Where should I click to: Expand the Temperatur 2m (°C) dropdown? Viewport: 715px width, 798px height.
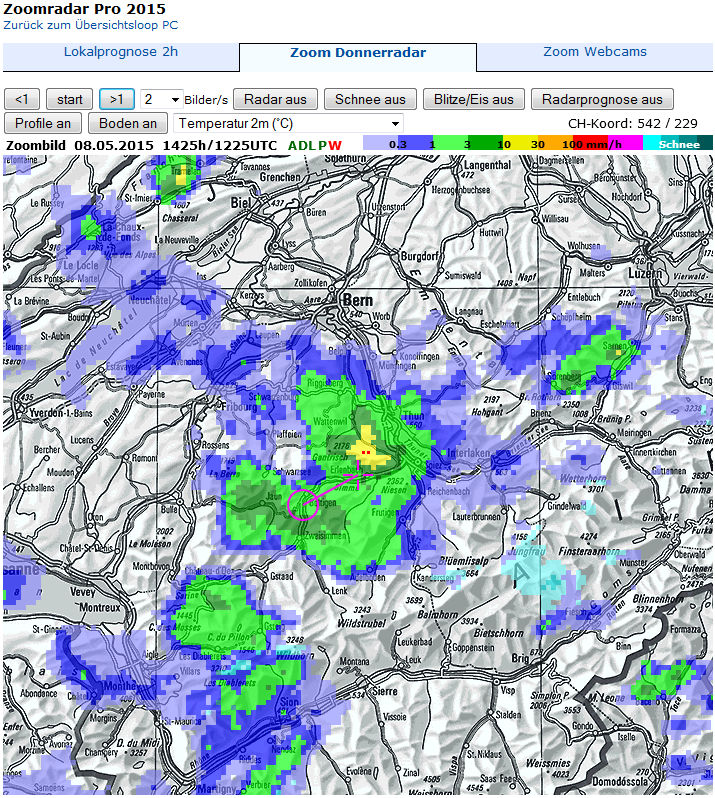pos(288,123)
